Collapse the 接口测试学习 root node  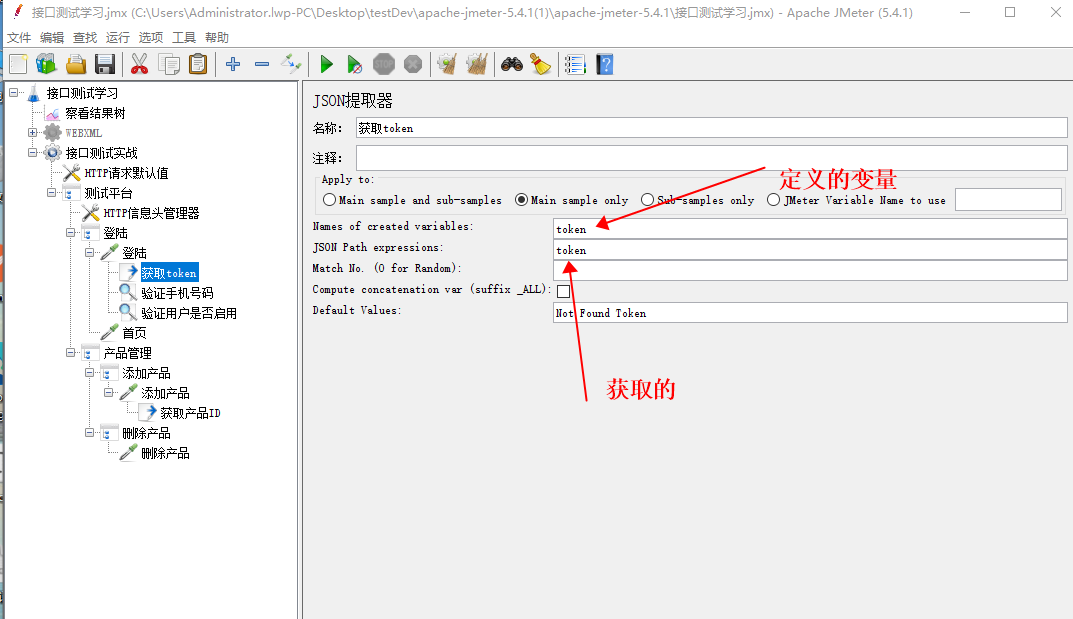pyautogui.click(x=13, y=92)
